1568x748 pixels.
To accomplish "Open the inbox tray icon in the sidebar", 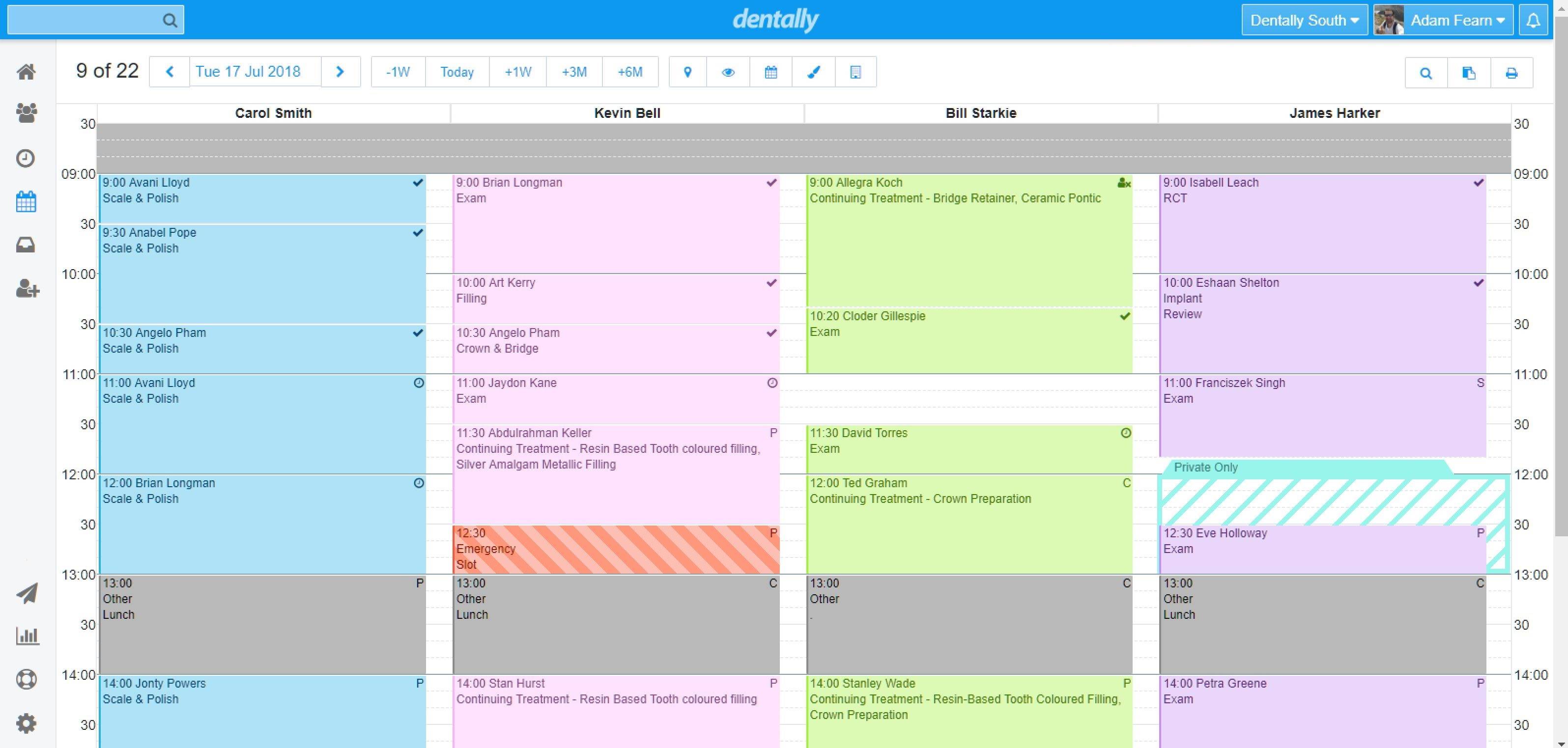I will 26,245.
